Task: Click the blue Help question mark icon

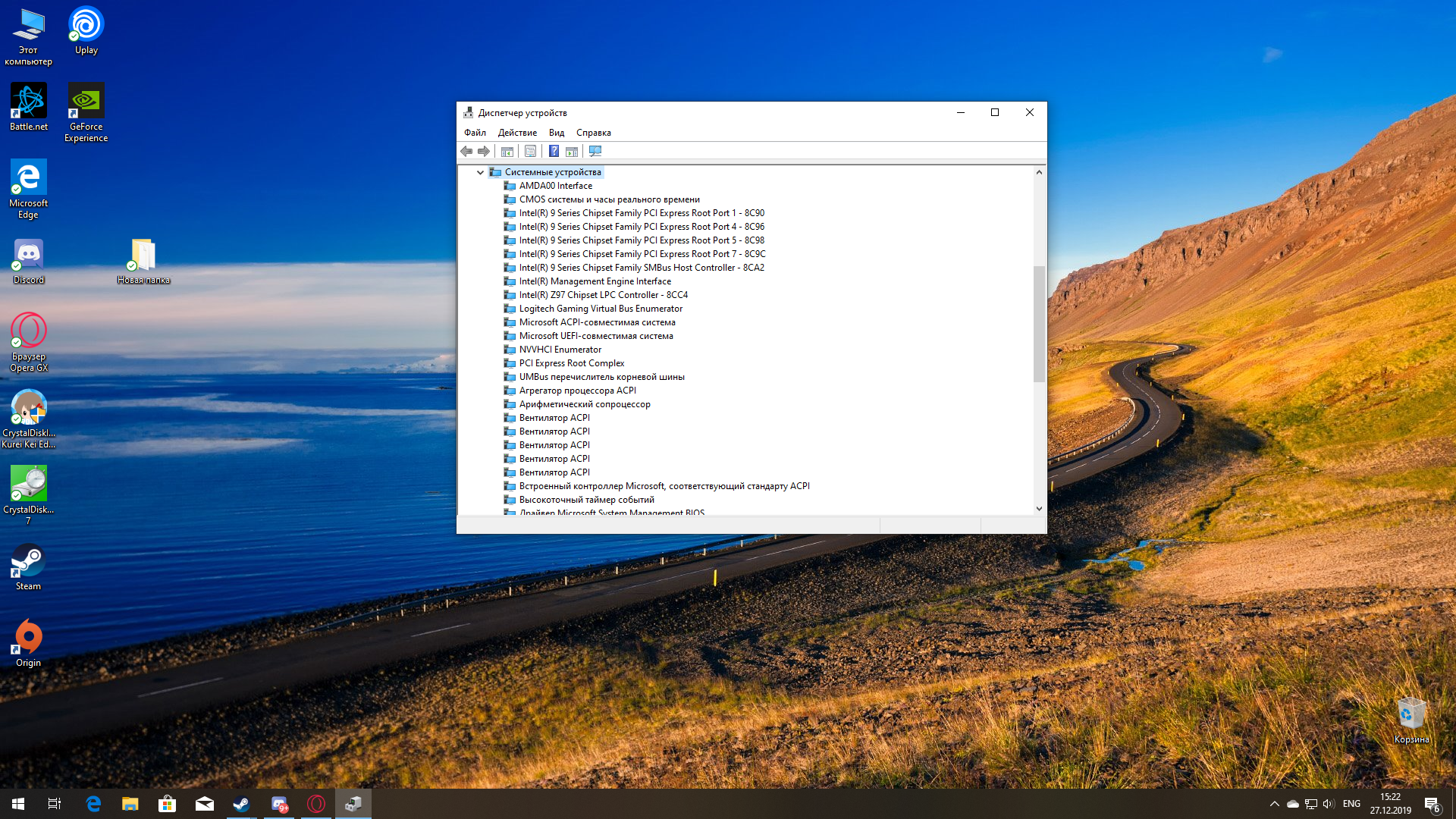Action: [x=554, y=152]
